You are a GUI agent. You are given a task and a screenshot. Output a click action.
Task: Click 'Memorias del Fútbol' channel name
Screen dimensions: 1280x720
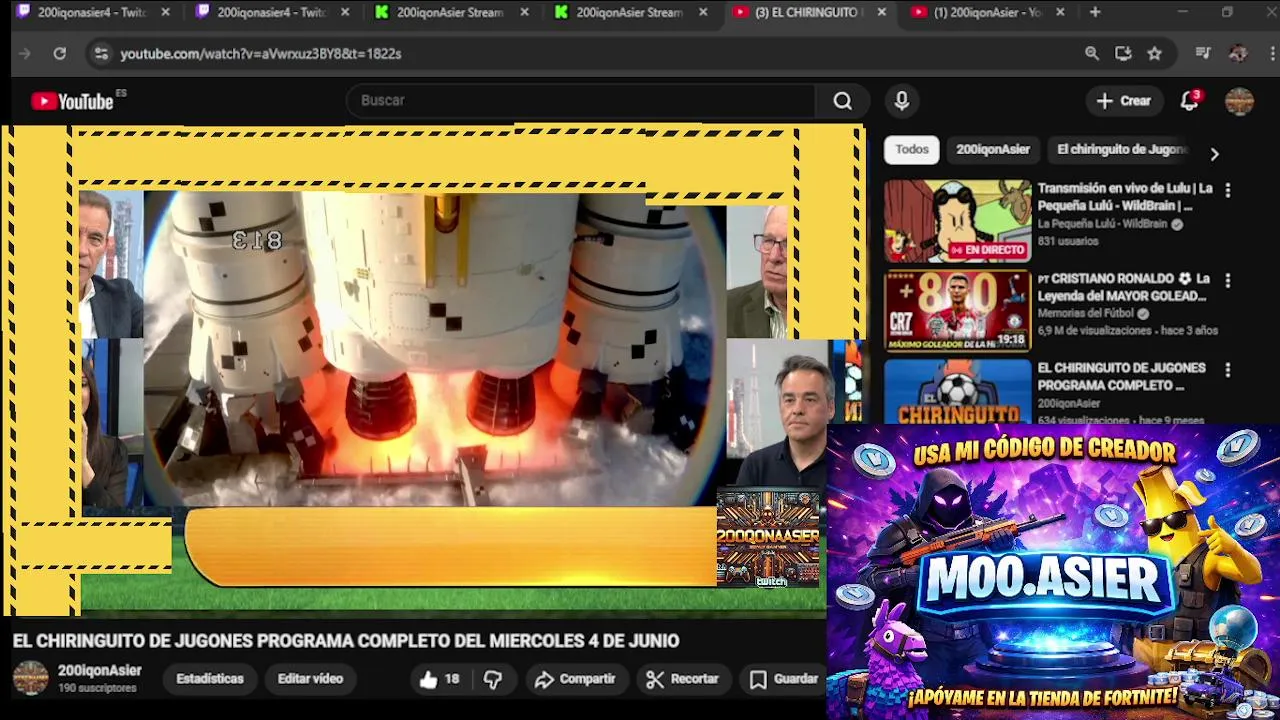pos(1087,314)
